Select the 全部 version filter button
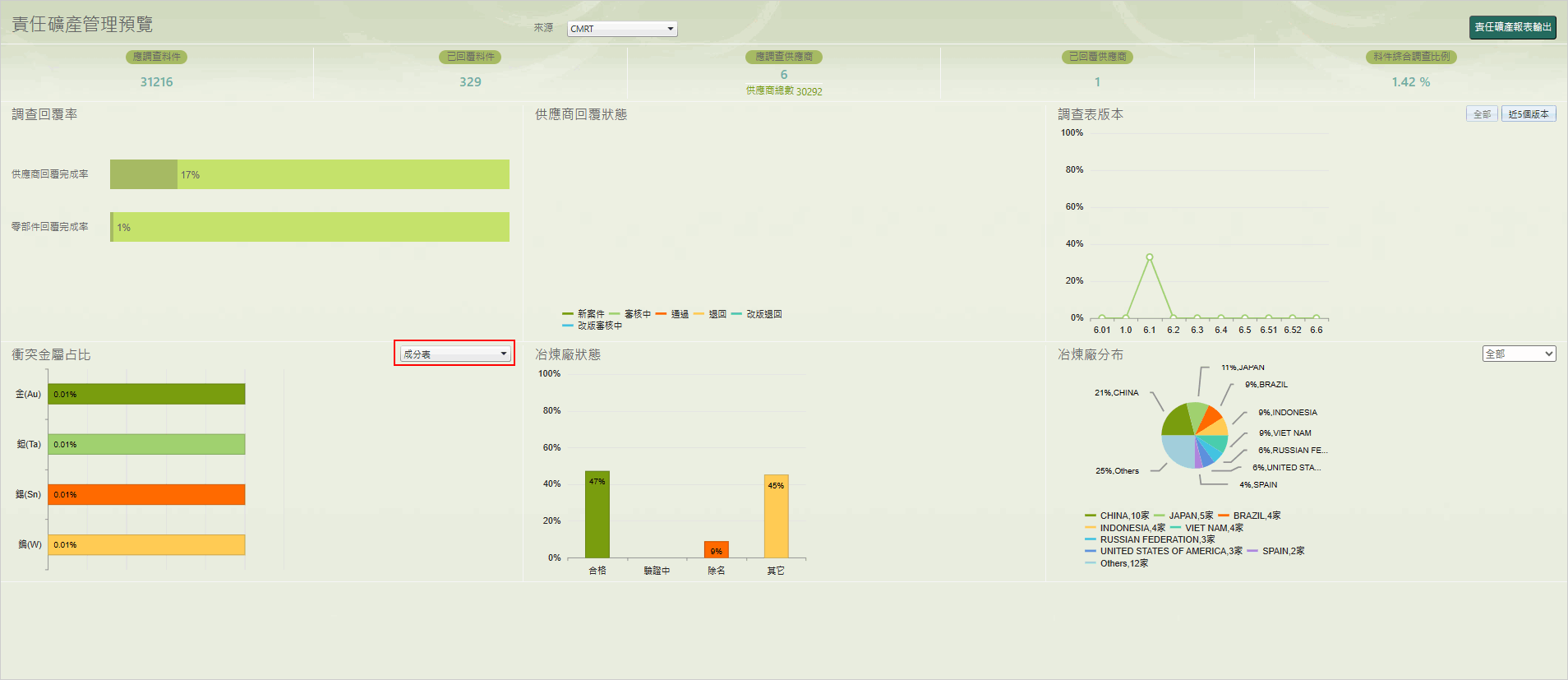The image size is (1568, 680). (1482, 114)
